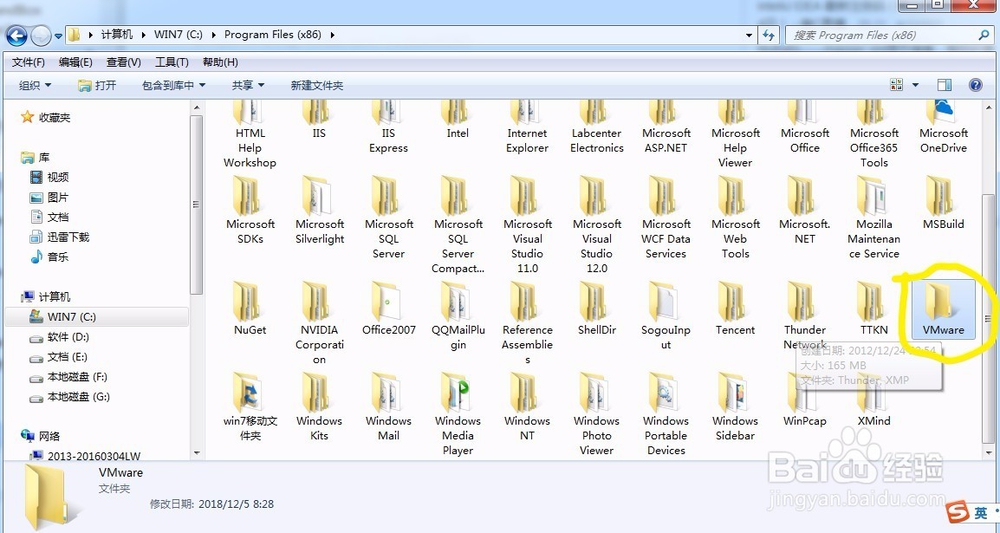Open the Windows Mail folder
The image size is (1000, 533).
click(x=388, y=408)
